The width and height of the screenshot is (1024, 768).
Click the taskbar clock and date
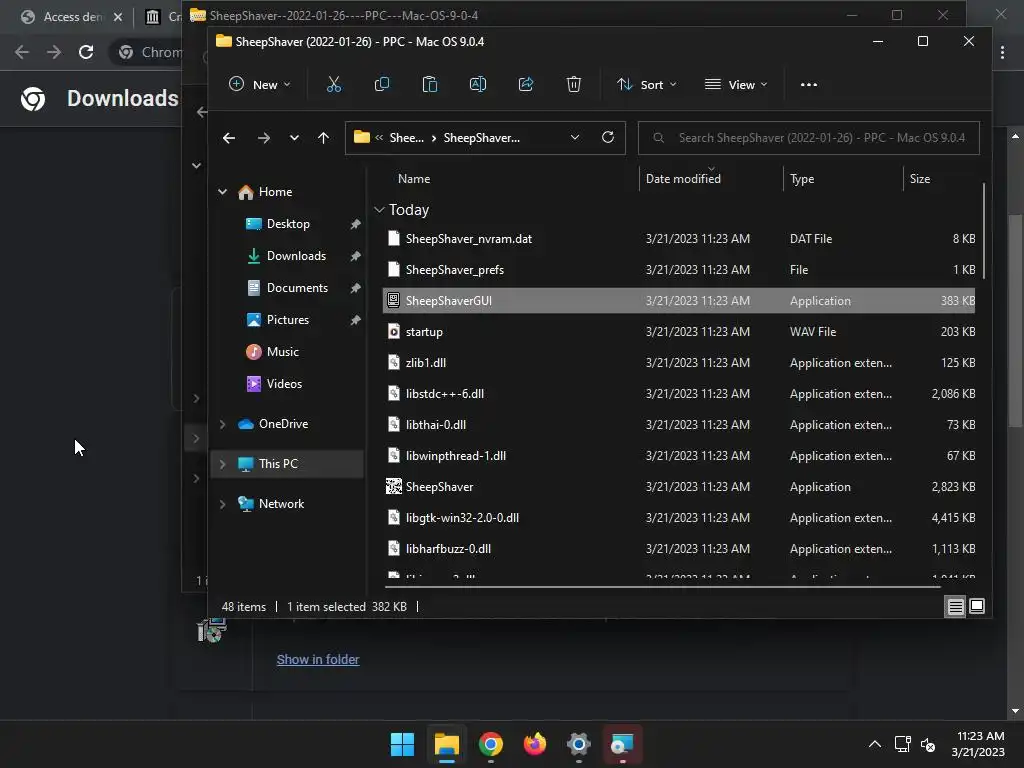click(x=978, y=744)
